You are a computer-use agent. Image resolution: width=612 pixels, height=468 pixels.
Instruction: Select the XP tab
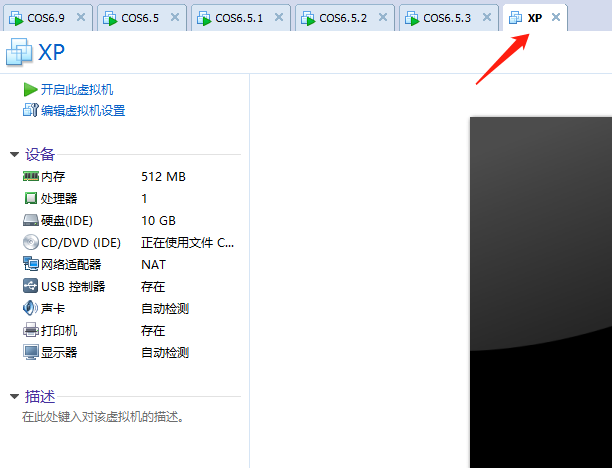[534, 18]
